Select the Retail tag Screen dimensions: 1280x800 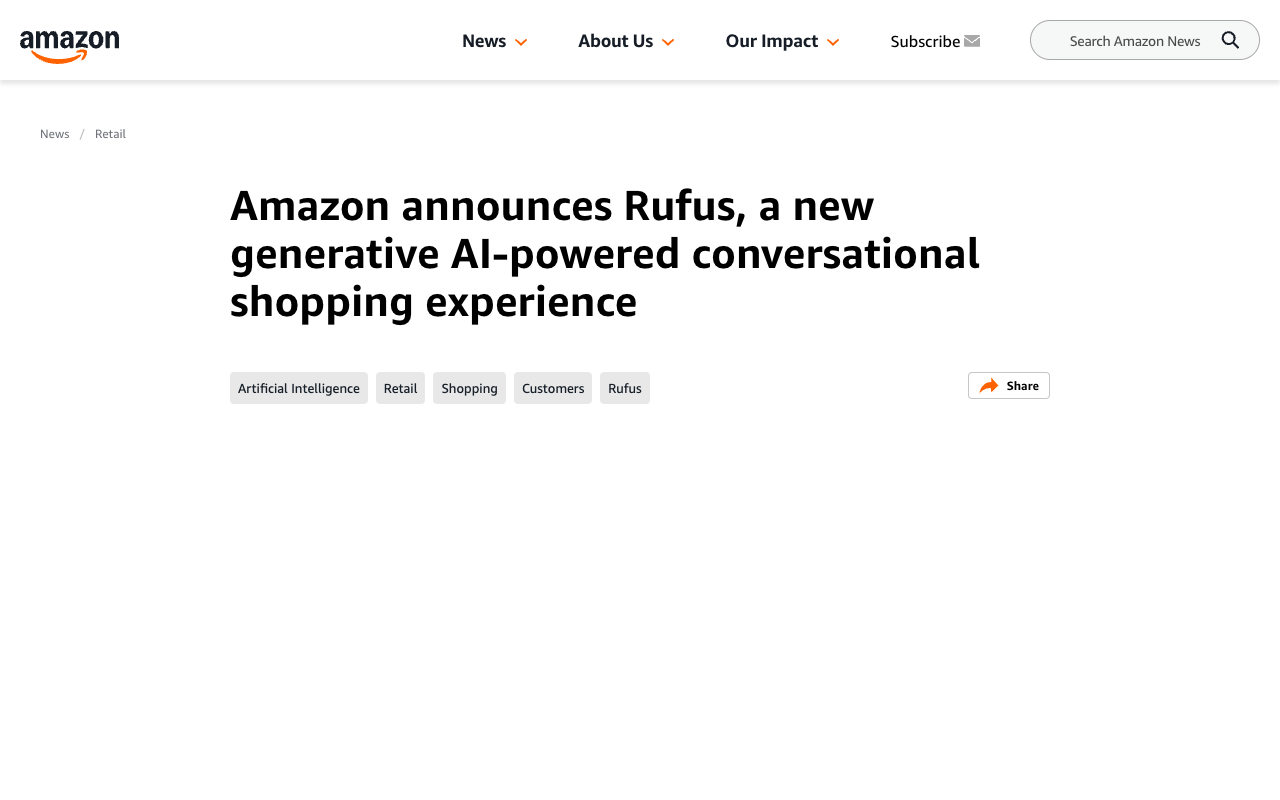tap(400, 388)
